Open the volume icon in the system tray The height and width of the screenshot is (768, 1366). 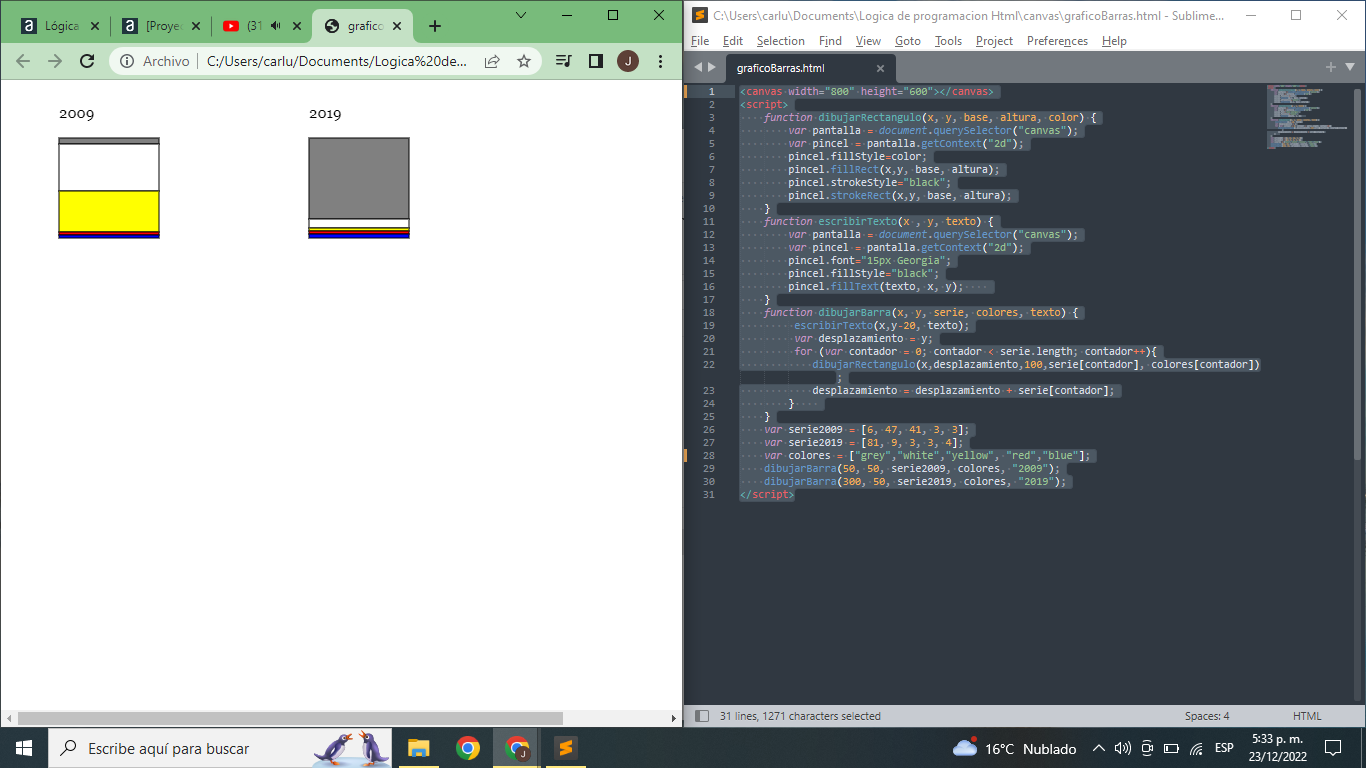pyautogui.click(x=1122, y=748)
